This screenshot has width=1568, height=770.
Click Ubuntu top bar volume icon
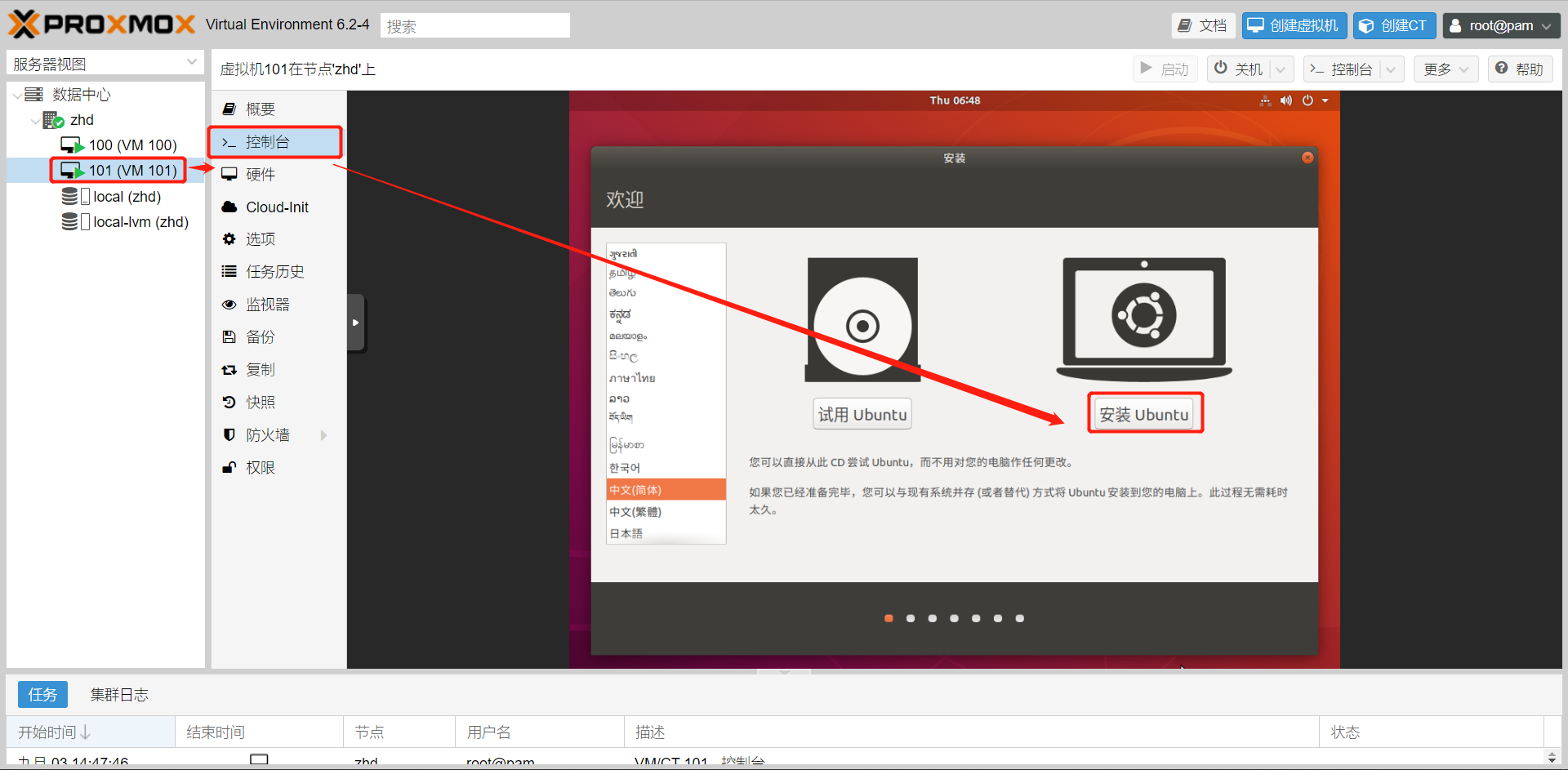click(x=1286, y=100)
